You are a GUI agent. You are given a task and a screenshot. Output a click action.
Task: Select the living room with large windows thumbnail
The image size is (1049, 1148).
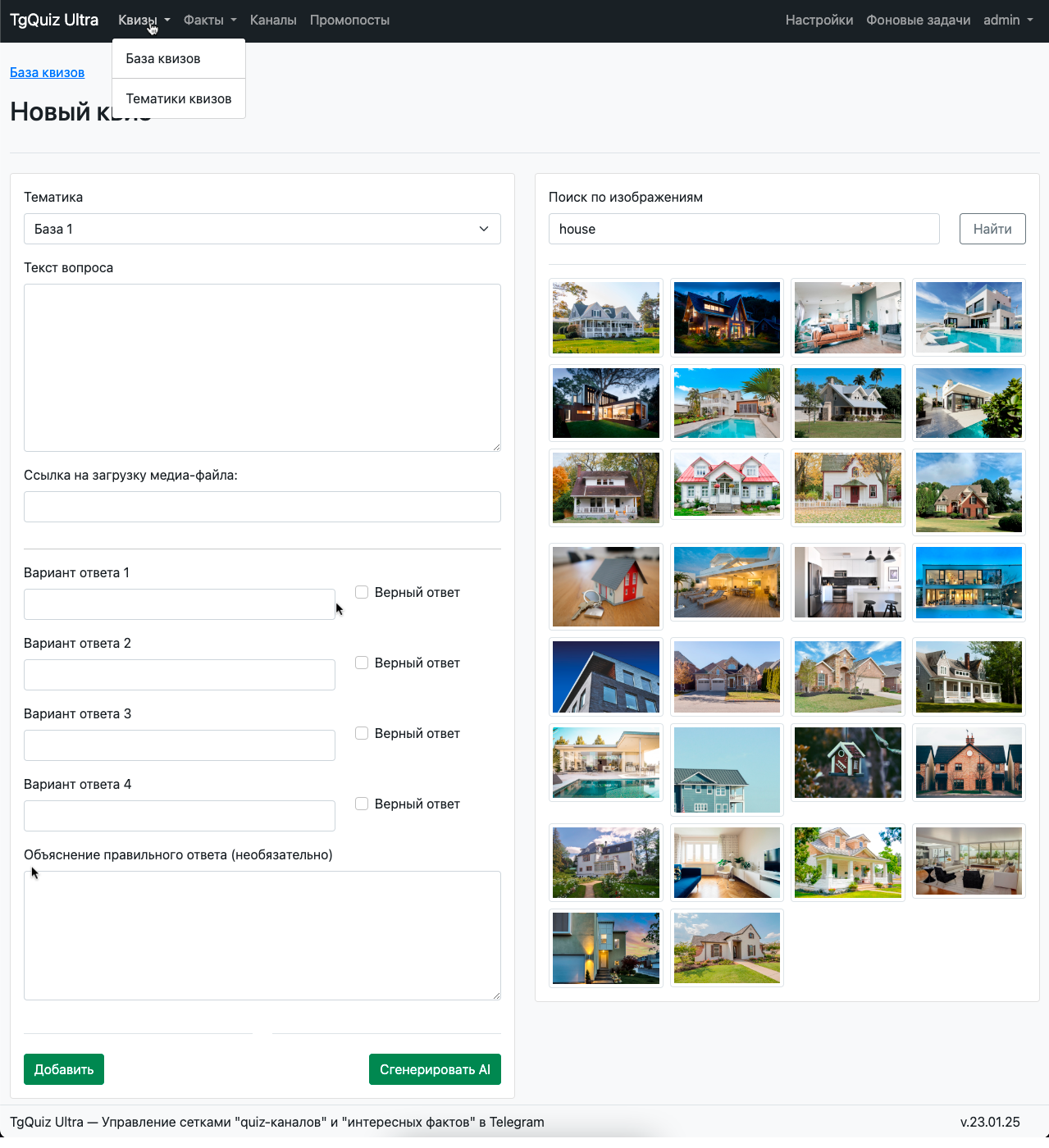pyautogui.click(x=969, y=861)
